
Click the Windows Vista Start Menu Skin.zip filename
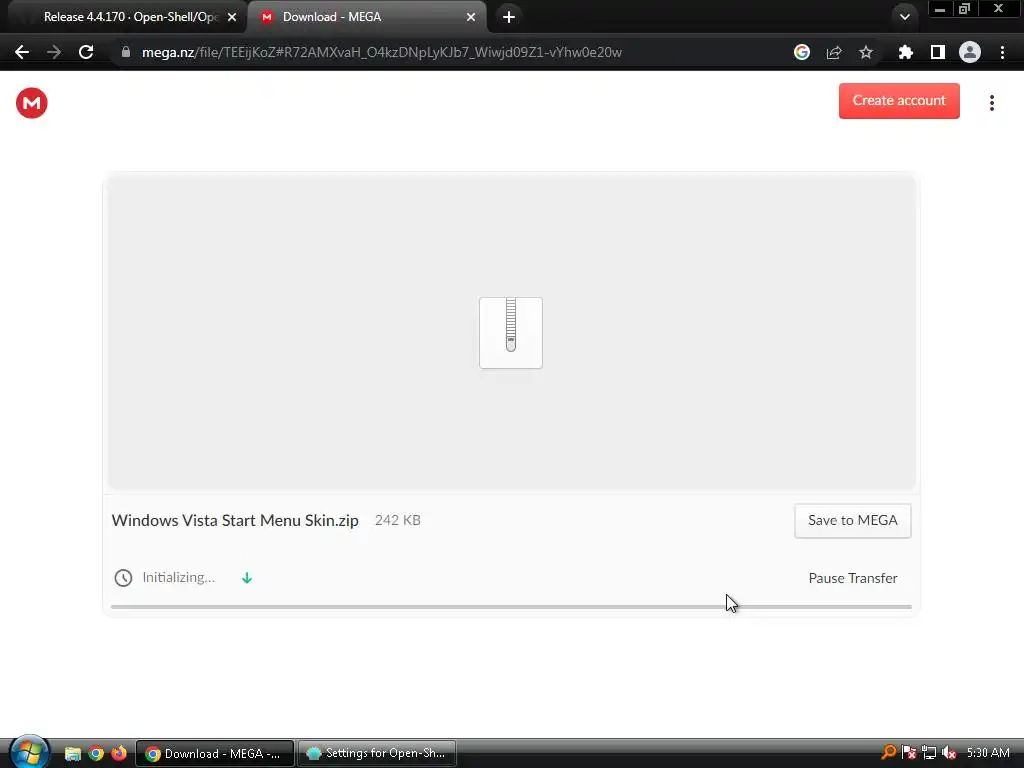click(x=235, y=520)
